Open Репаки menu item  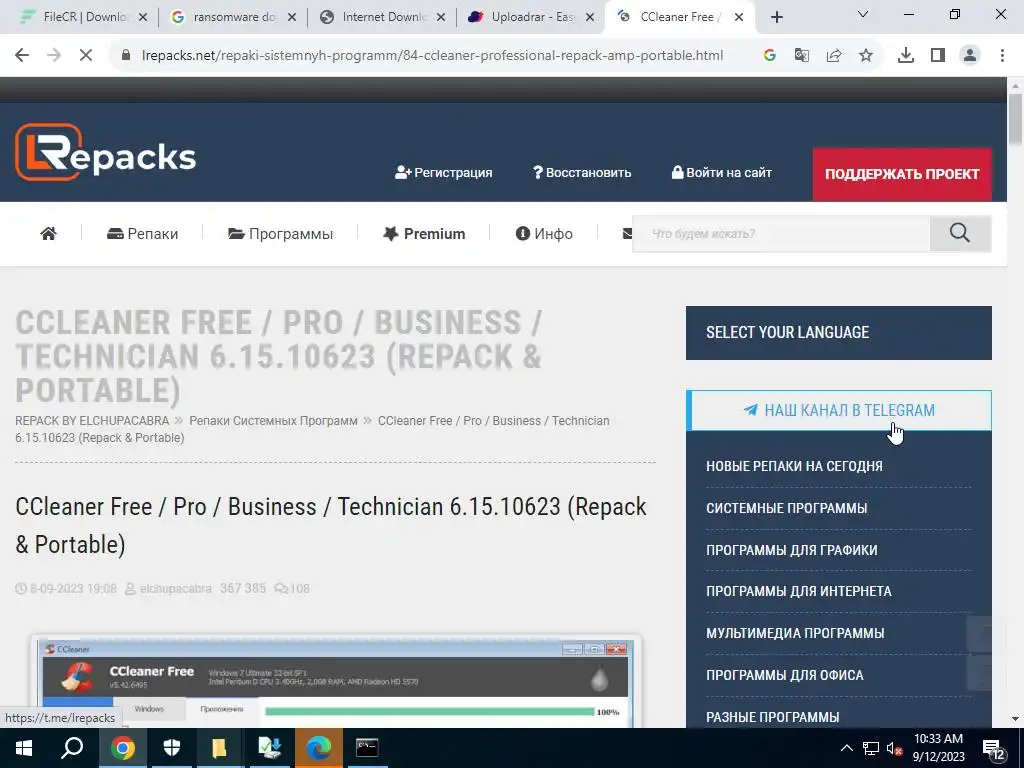click(x=142, y=234)
